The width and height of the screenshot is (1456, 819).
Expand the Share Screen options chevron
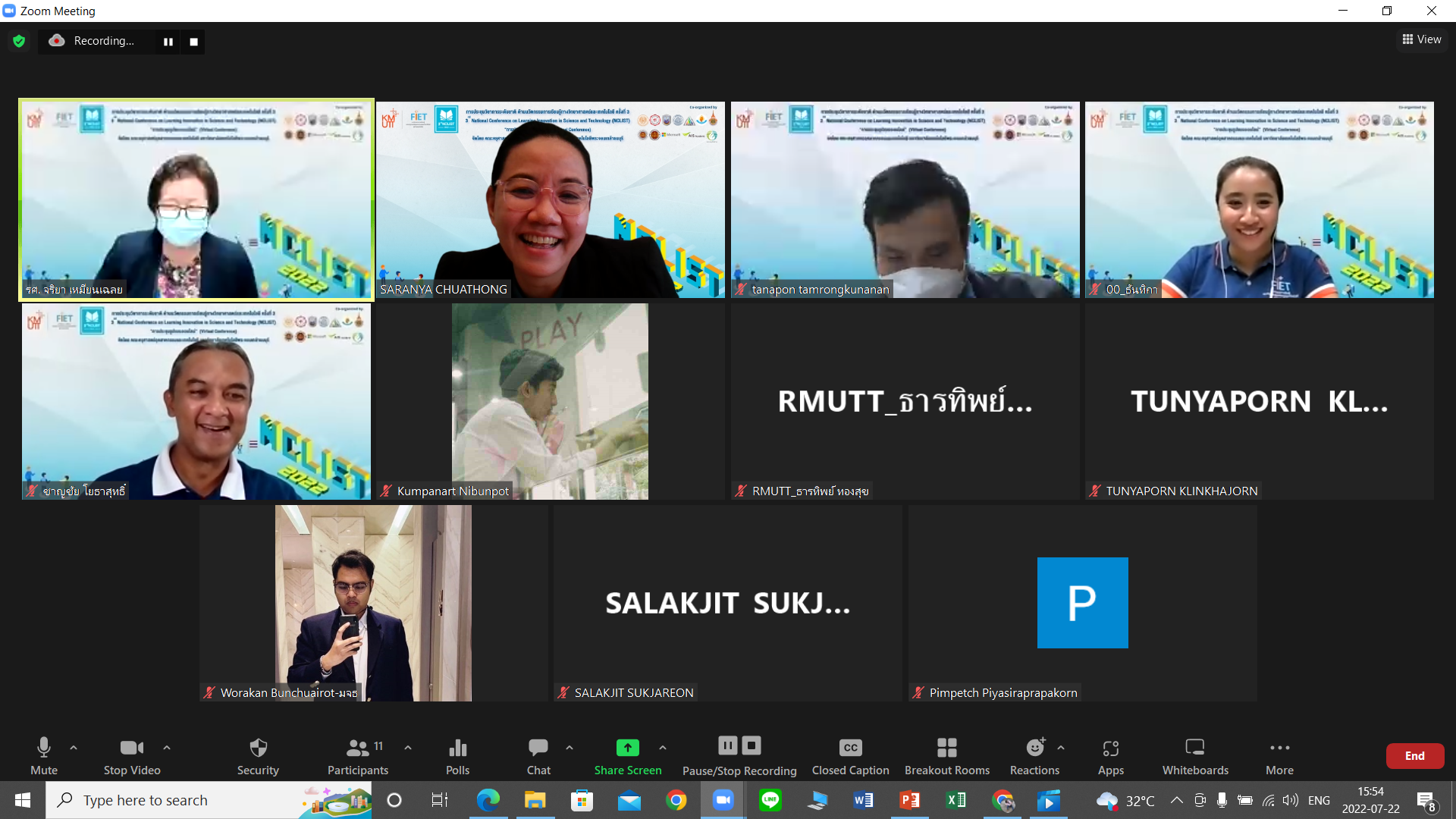point(663,748)
